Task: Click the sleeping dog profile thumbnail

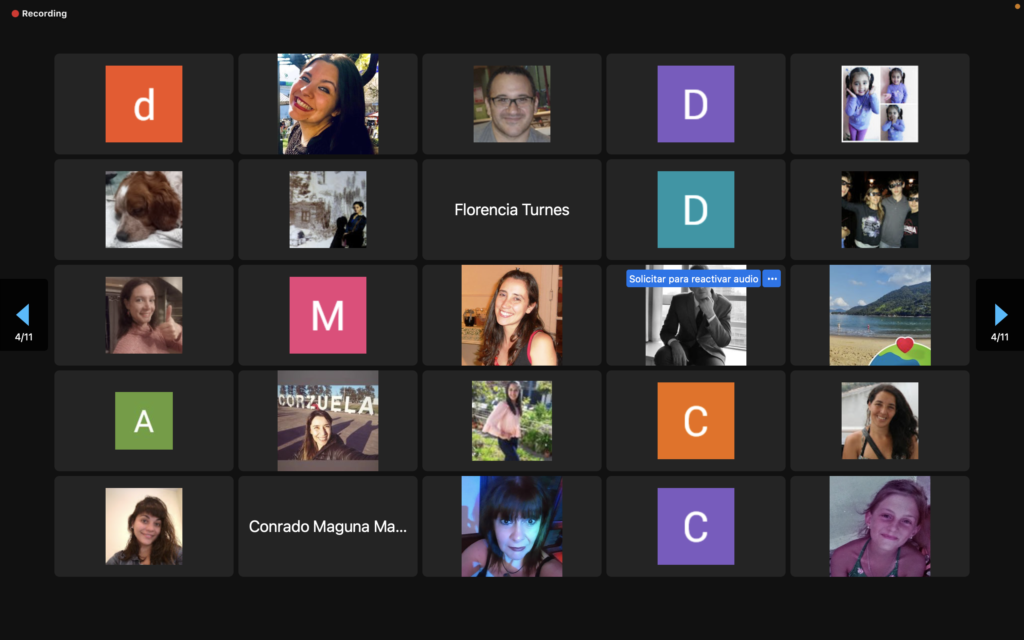Action: point(144,210)
